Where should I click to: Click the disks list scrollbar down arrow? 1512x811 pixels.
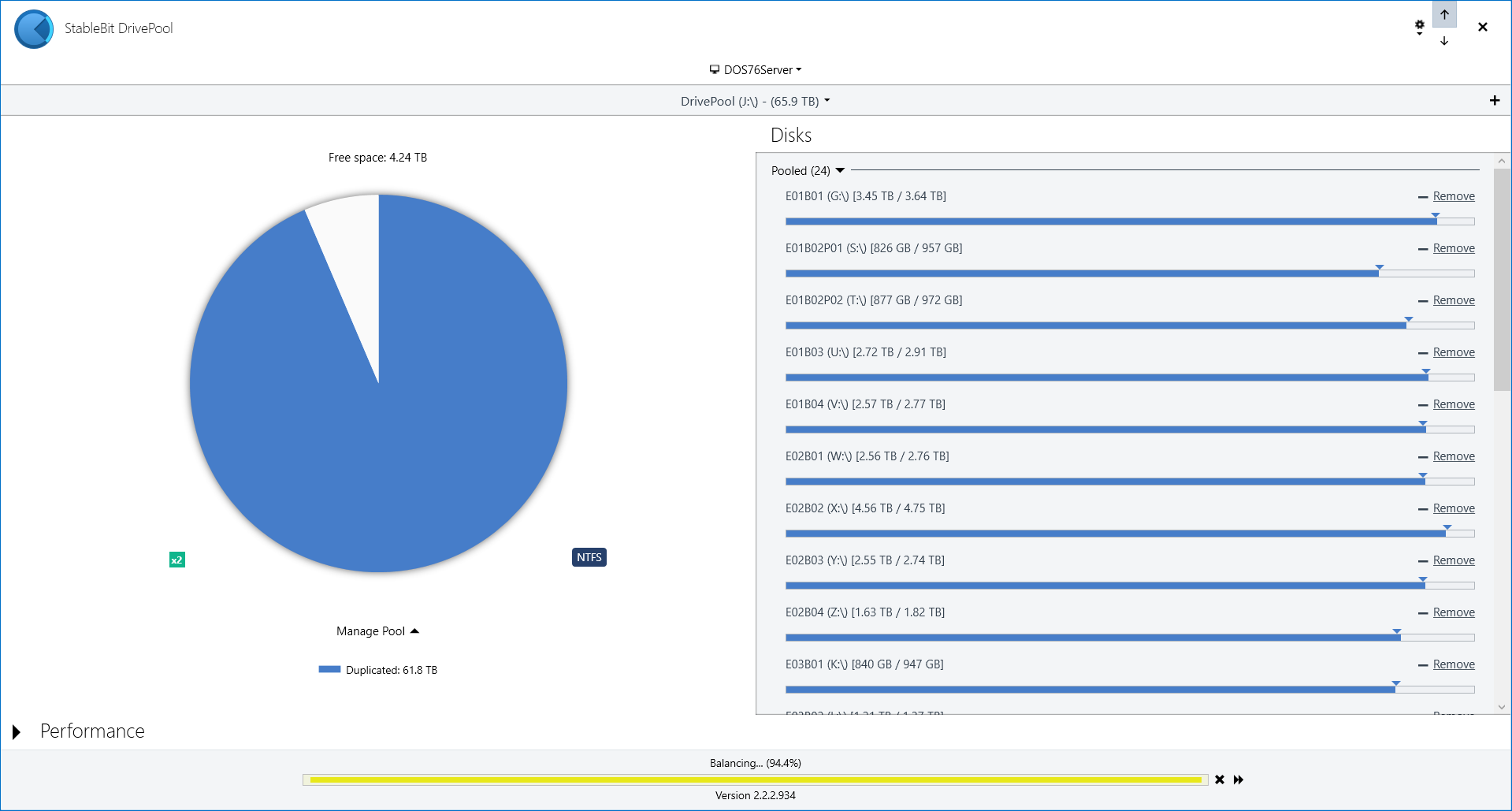click(1502, 707)
